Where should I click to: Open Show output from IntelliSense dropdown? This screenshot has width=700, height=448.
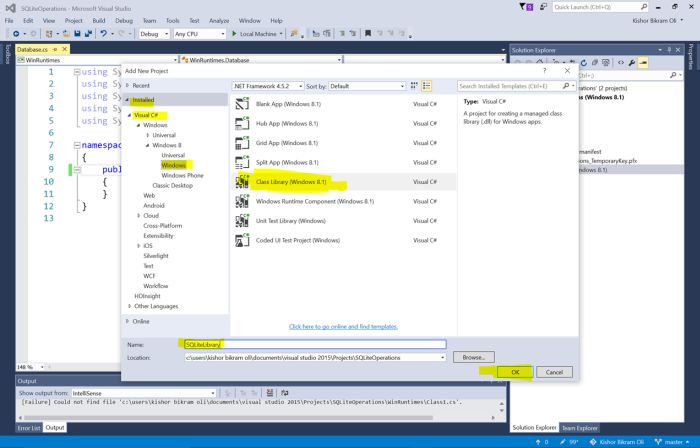[212, 393]
